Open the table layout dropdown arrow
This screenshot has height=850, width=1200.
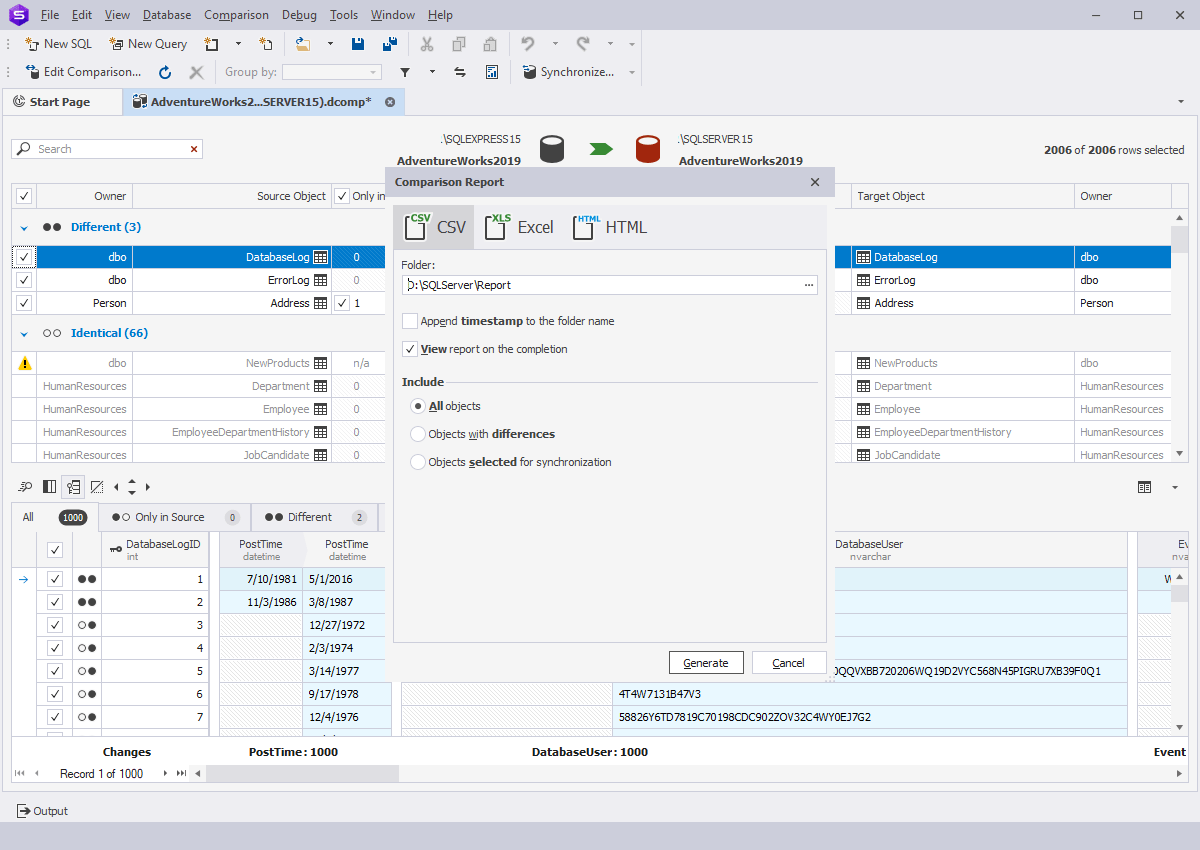tap(1174, 487)
